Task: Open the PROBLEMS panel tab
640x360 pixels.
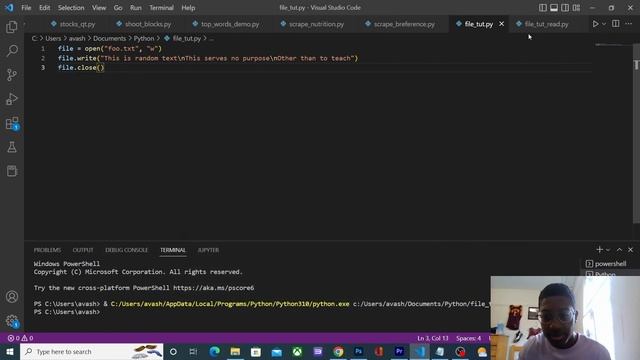Action: click(x=47, y=250)
